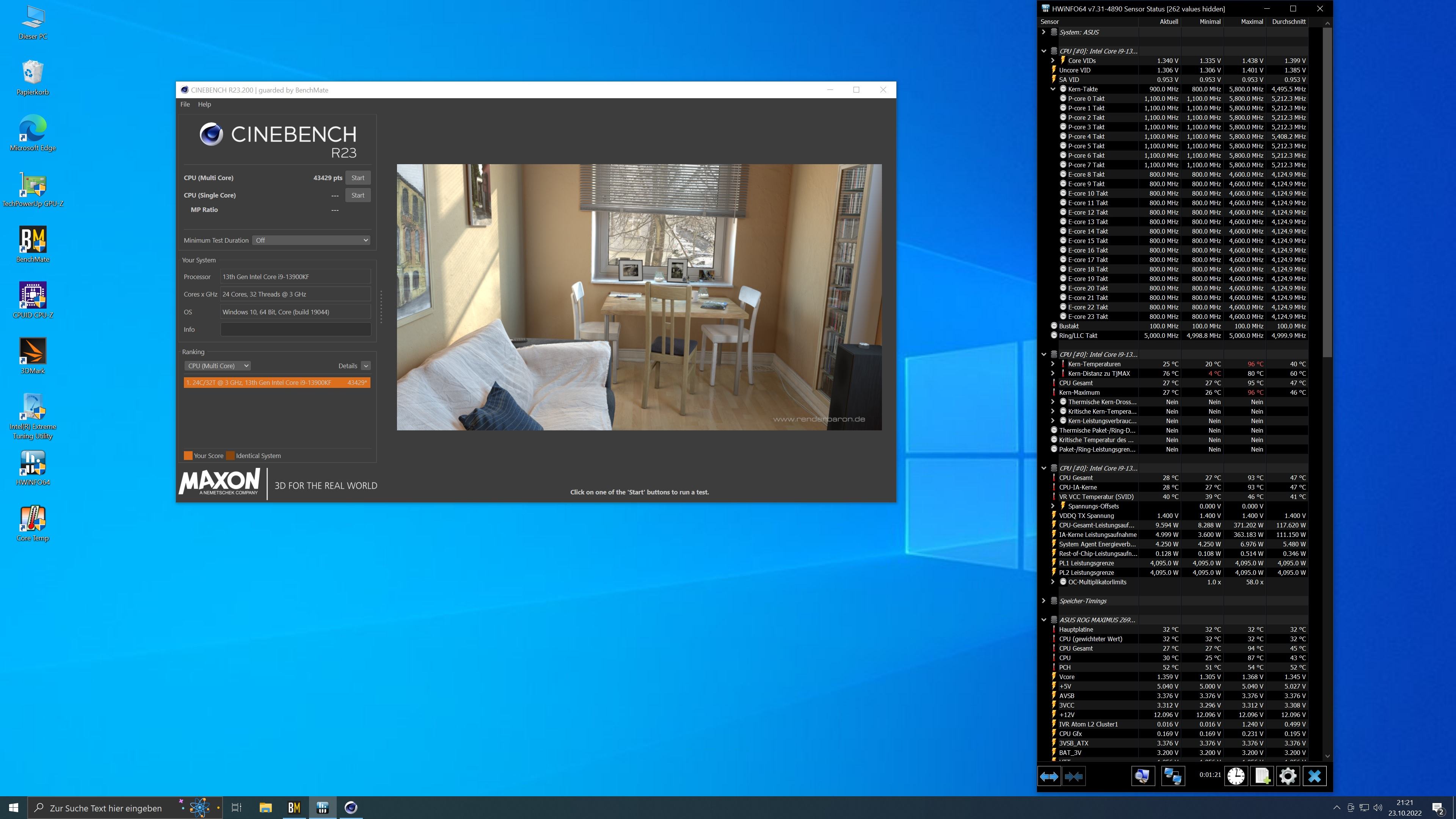Expand the Spannungs-Offsets row

point(1053,507)
